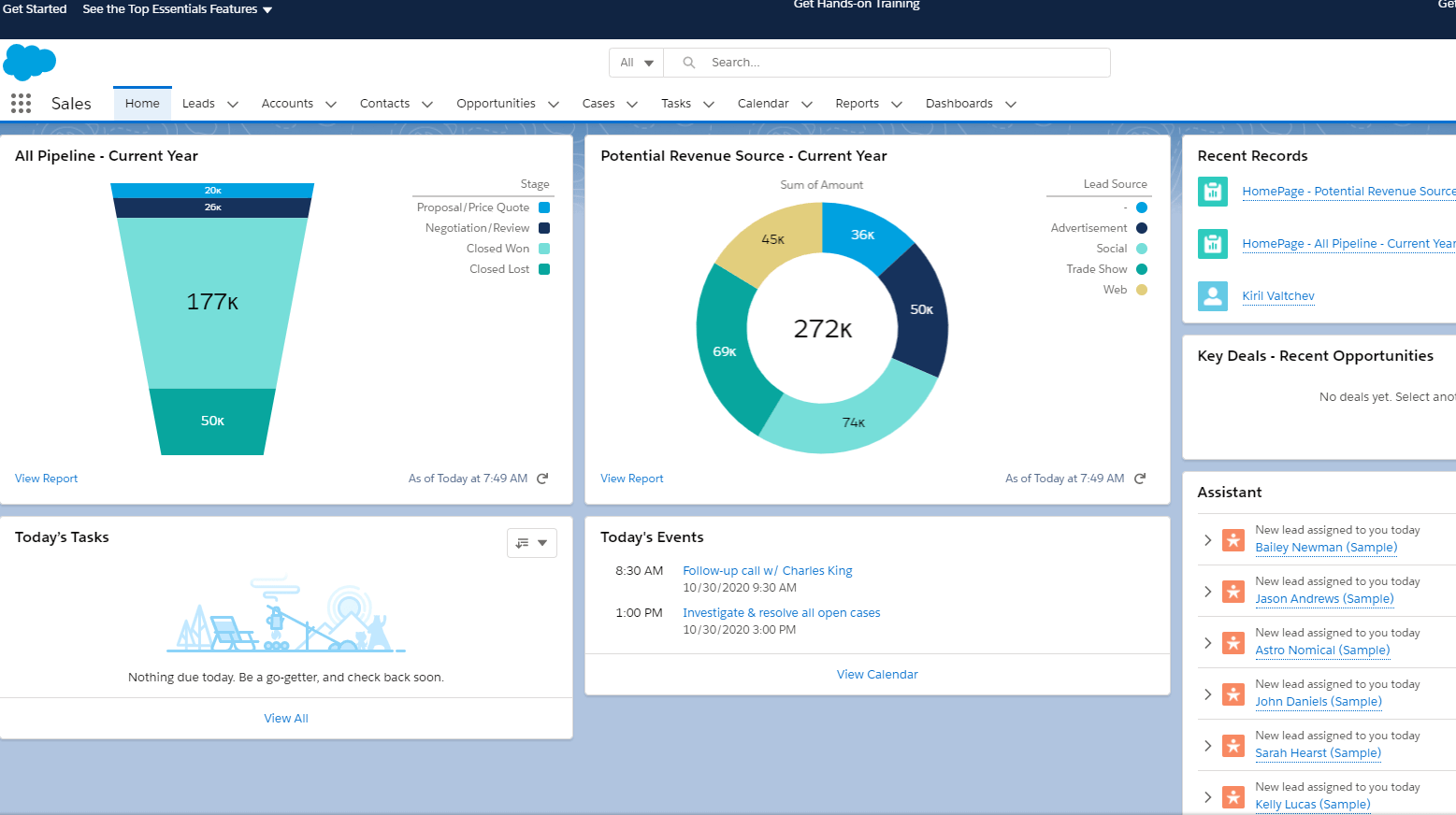Open the App Launcher grid icon
Image resolution: width=1456 pixels, height=815 pixels.
pyautogui.click(x=21, y=104)
